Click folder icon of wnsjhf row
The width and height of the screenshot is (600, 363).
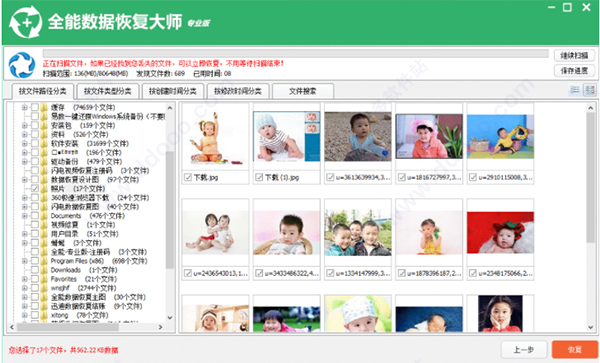(x=44, y=288)
